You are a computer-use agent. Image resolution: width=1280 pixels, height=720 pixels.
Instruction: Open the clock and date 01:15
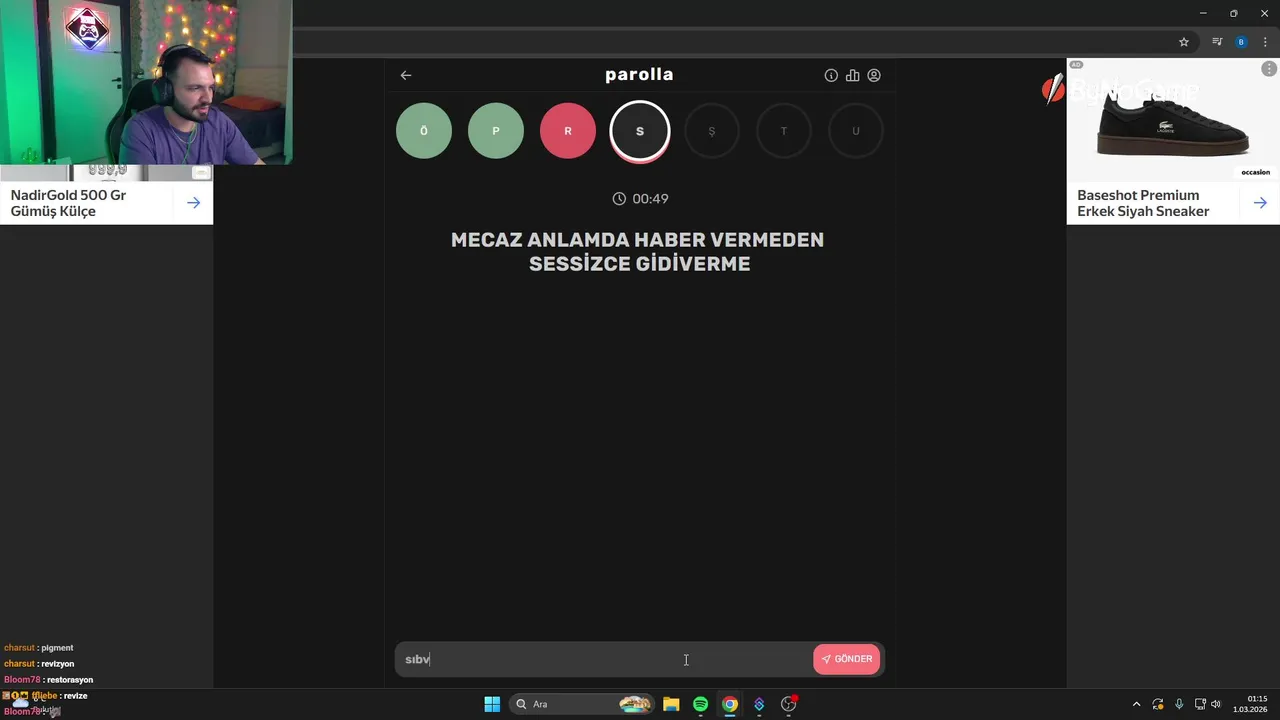coord(1251,704)
